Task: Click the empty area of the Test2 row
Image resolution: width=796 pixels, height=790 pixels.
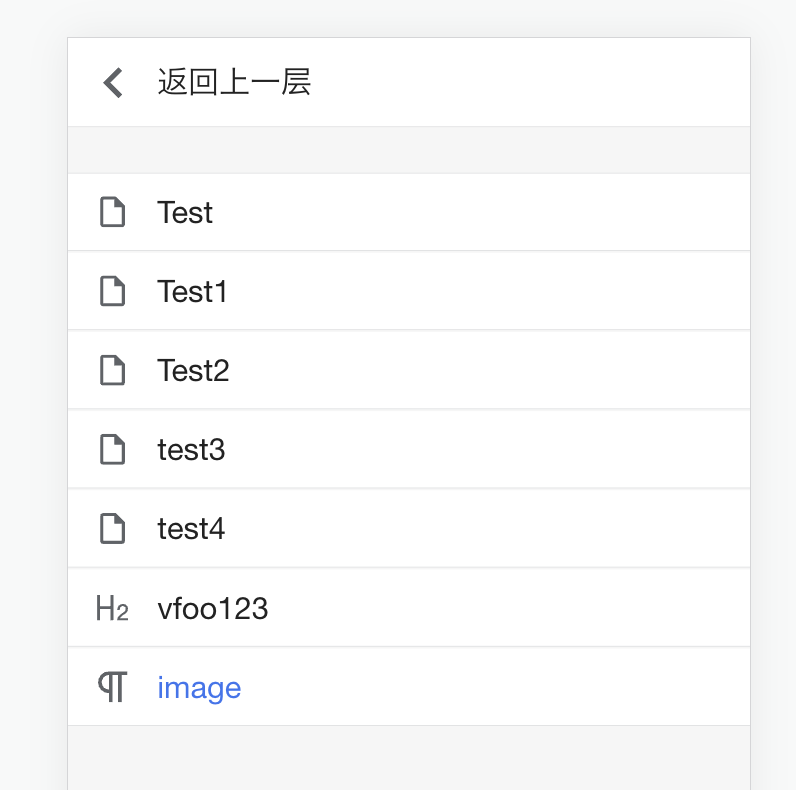Action: point(489,370)
